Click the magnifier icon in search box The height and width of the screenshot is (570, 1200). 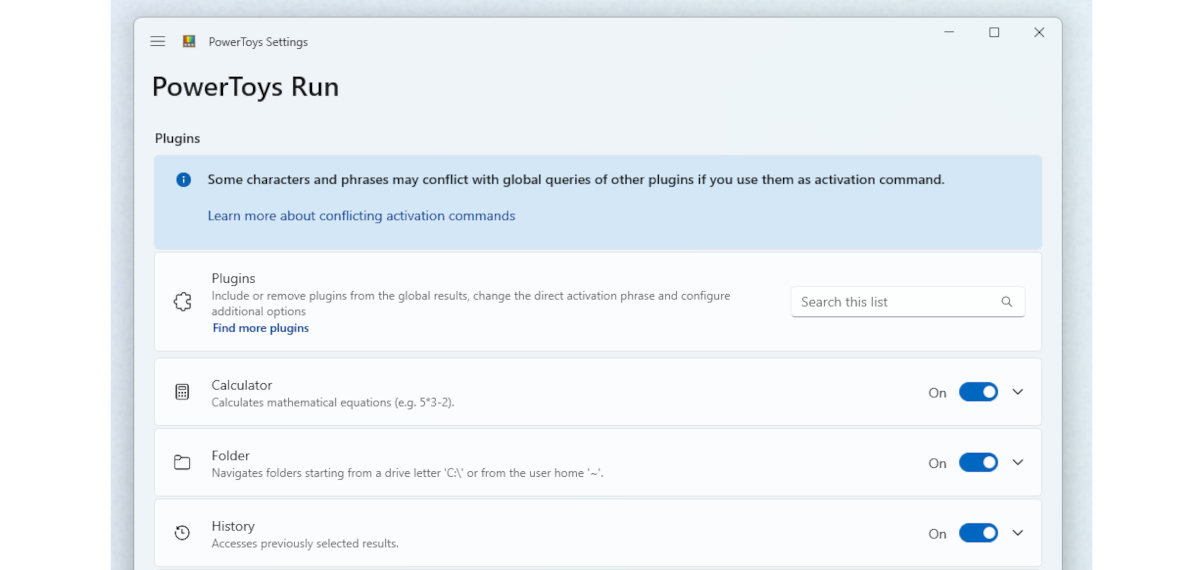1007,302
